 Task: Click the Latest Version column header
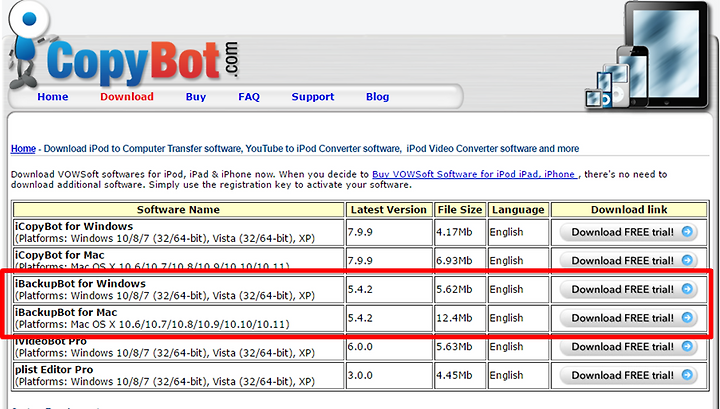point(388,210)
